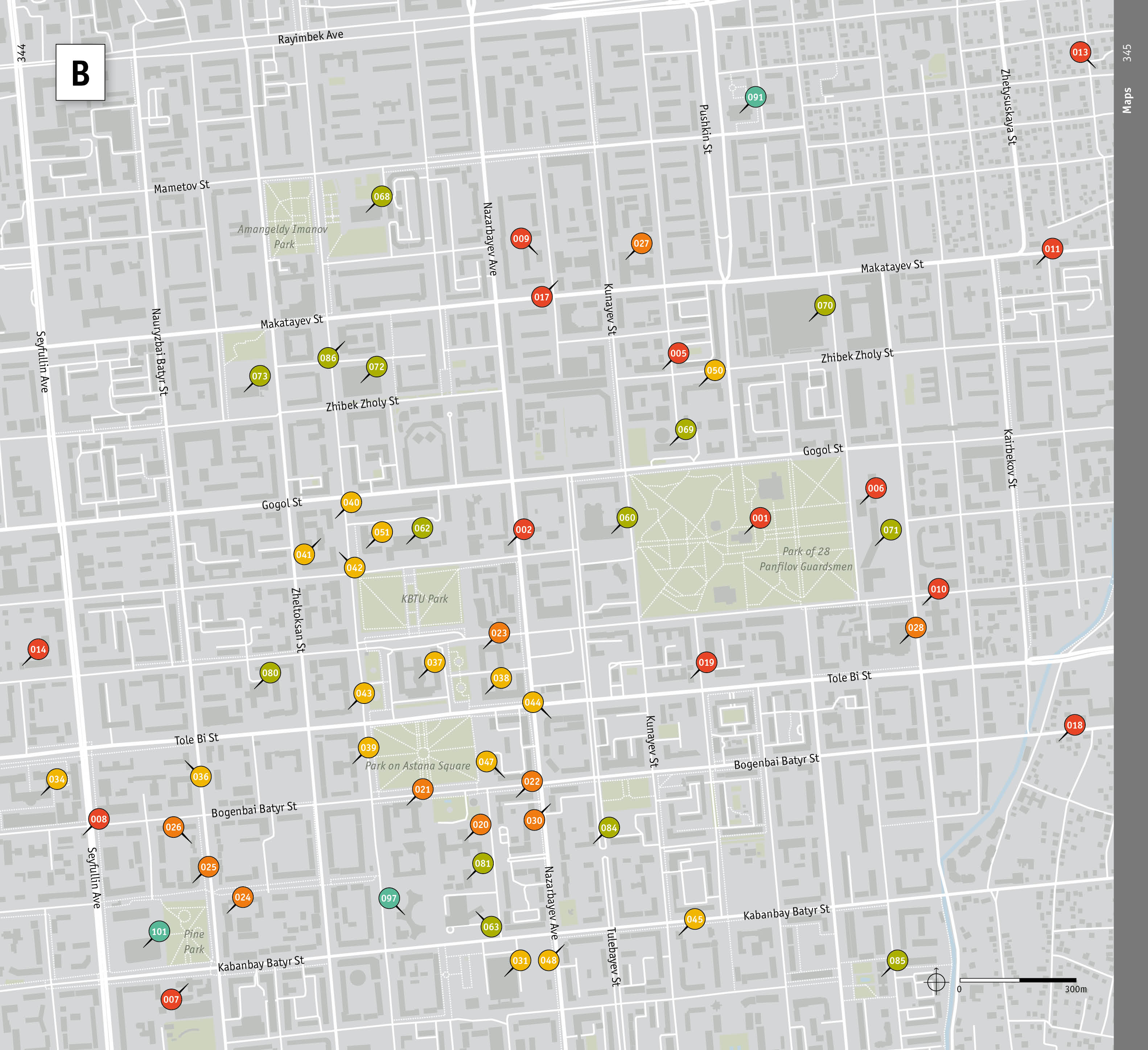
Task: Select teal map pin 097
Action: tap(389, 898)
